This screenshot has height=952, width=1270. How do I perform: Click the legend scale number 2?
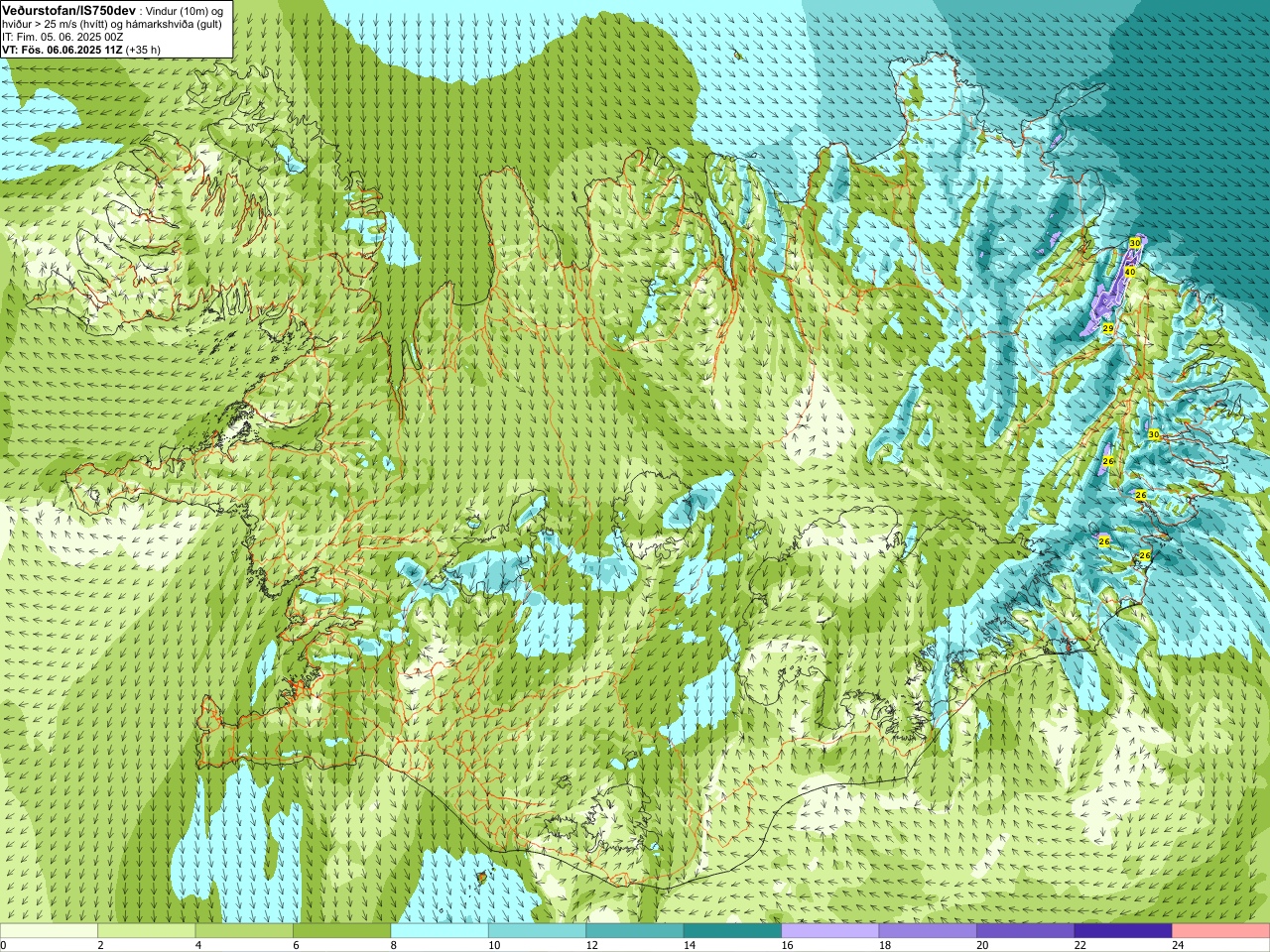click(101, 946)
